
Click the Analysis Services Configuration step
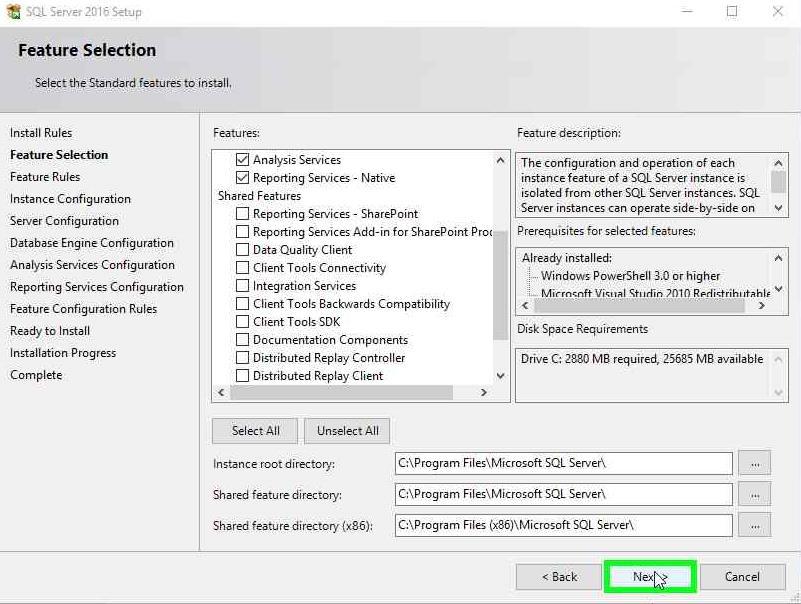pos(92,265)
